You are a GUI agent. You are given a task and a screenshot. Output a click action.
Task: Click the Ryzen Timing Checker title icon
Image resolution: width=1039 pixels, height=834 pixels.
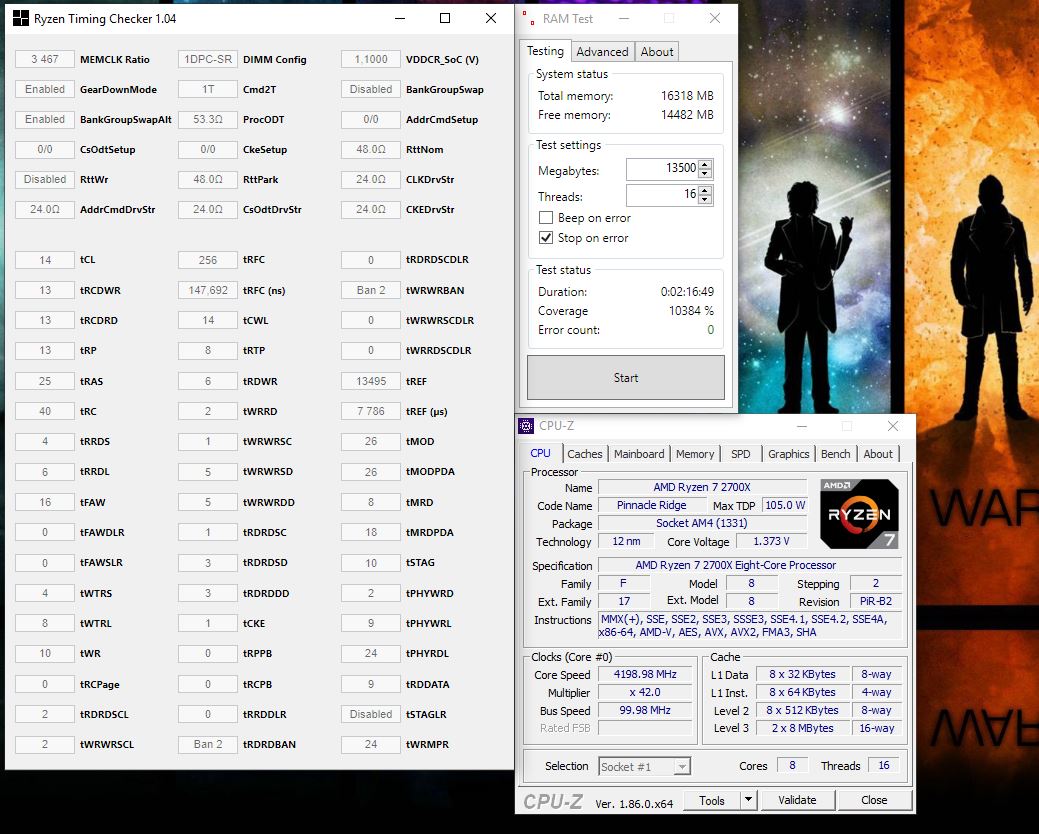pyautogui.click(x=21, y=18)
